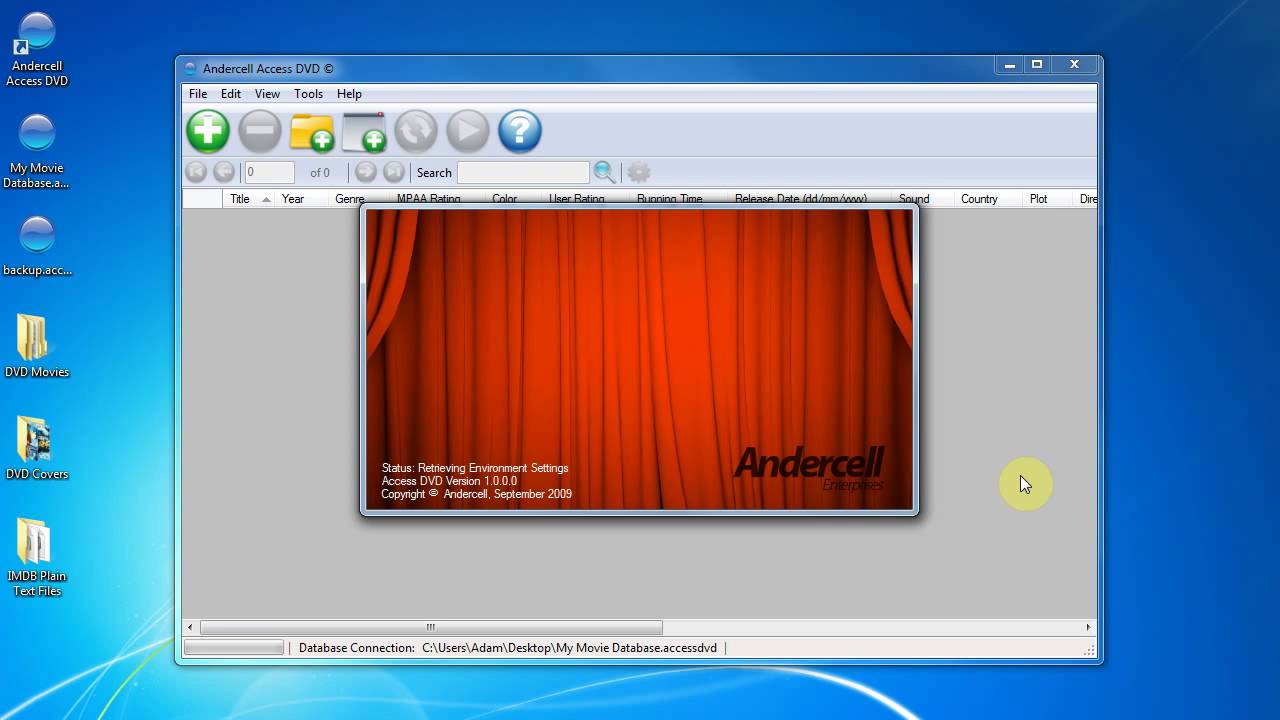Click the Genre column header
This screenshot has height=720, width=1280.
coord(349,199)
